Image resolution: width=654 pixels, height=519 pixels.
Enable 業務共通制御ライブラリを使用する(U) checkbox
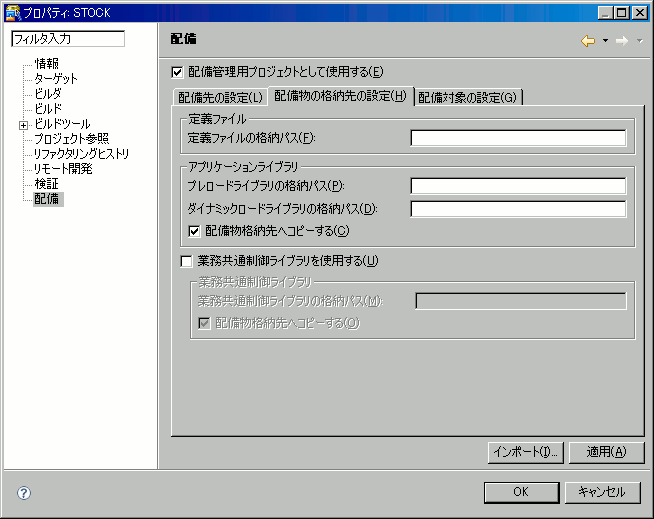point(186,262)
